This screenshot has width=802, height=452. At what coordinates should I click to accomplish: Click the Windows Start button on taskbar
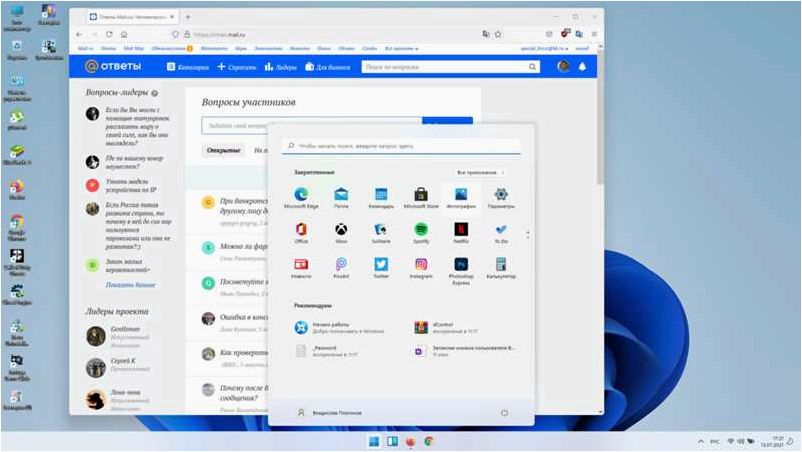coord(374,441)
